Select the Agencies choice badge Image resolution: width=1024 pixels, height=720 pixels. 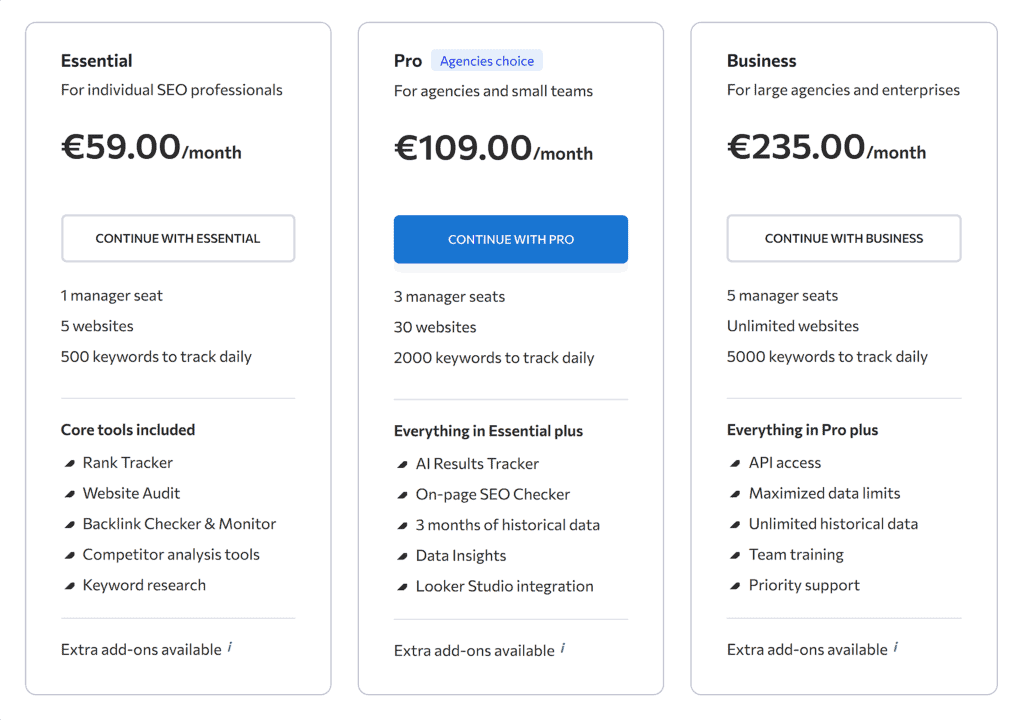pos(487,60)
